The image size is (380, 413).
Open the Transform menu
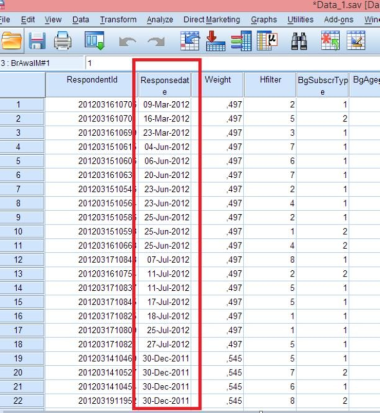tap(118, 20)
